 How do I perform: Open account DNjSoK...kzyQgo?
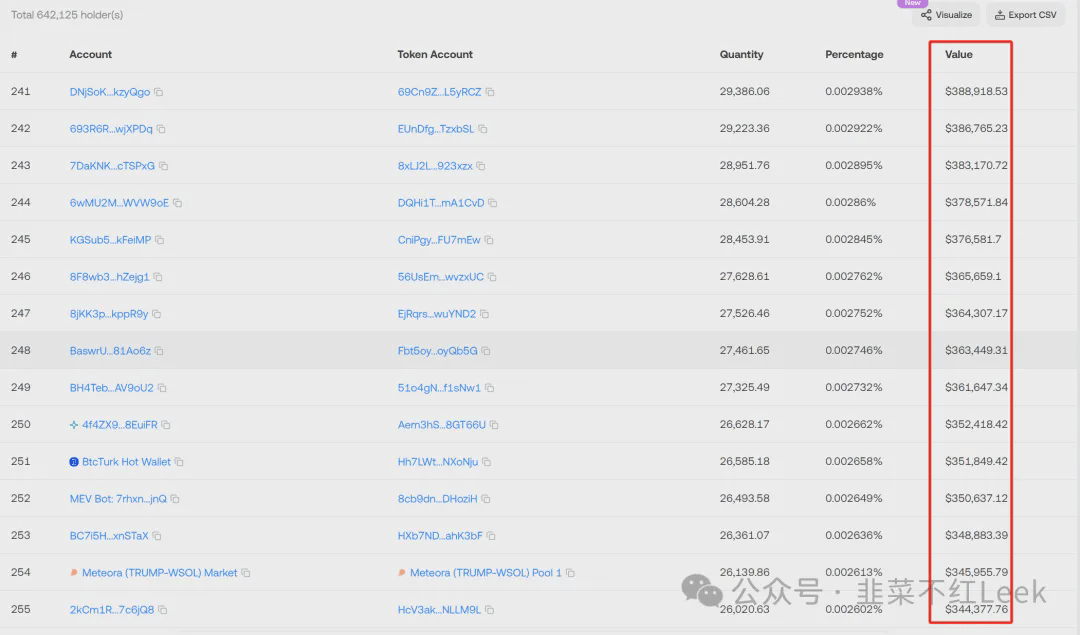[x=110, y=92]
